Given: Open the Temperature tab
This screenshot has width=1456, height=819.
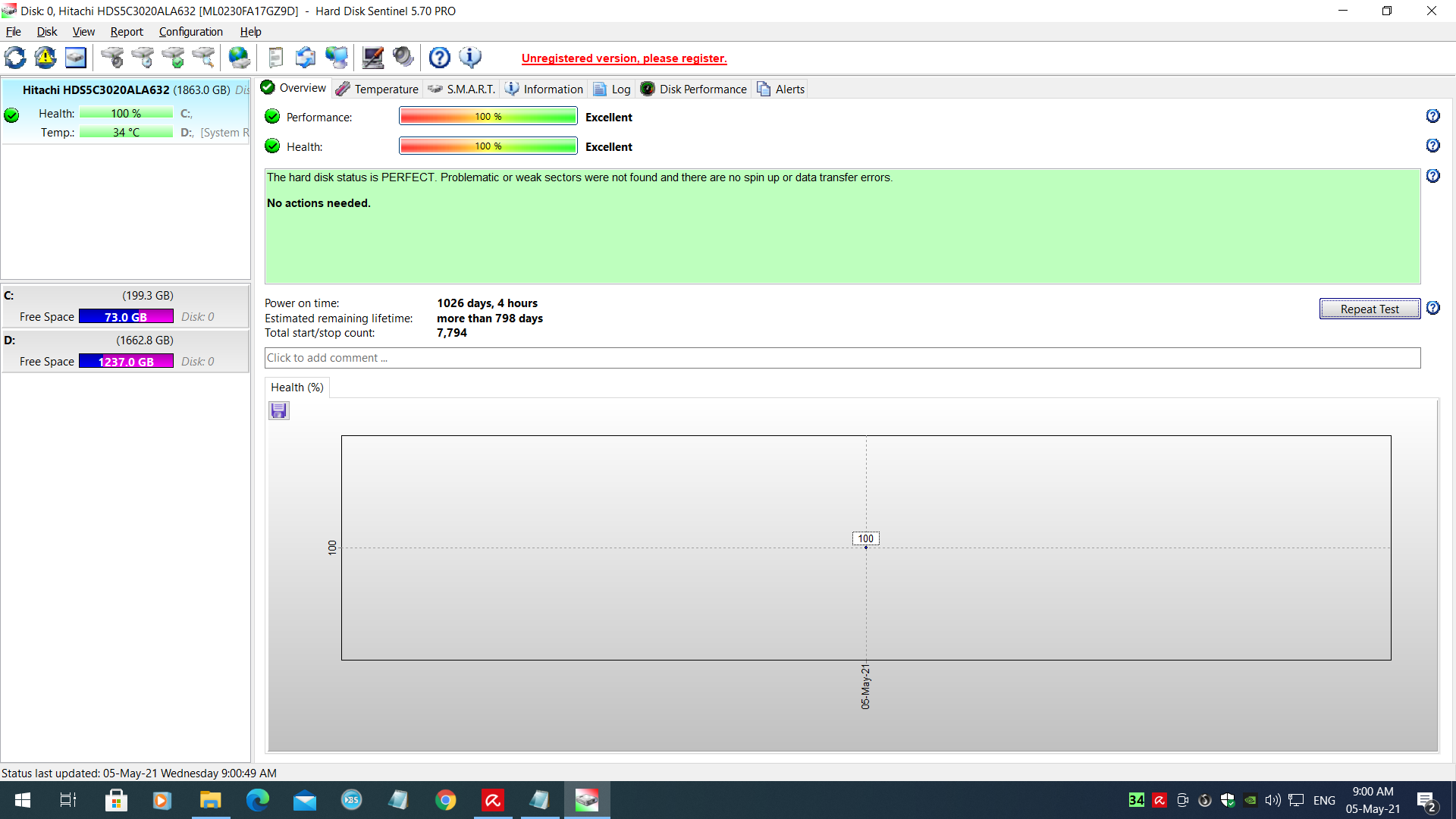Looking at the screenshot, I should click(x=378, y=89).
